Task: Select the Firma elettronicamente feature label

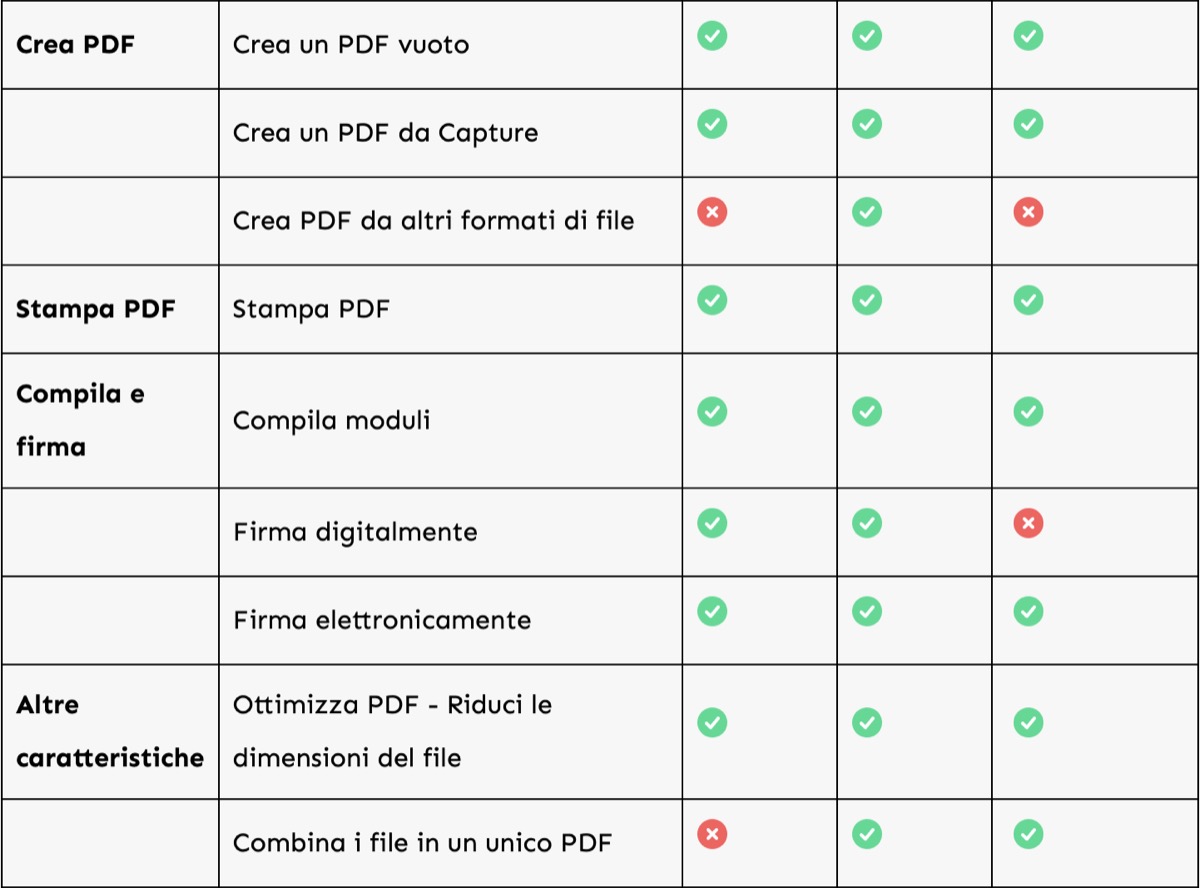Action: (x=382, y=620)
